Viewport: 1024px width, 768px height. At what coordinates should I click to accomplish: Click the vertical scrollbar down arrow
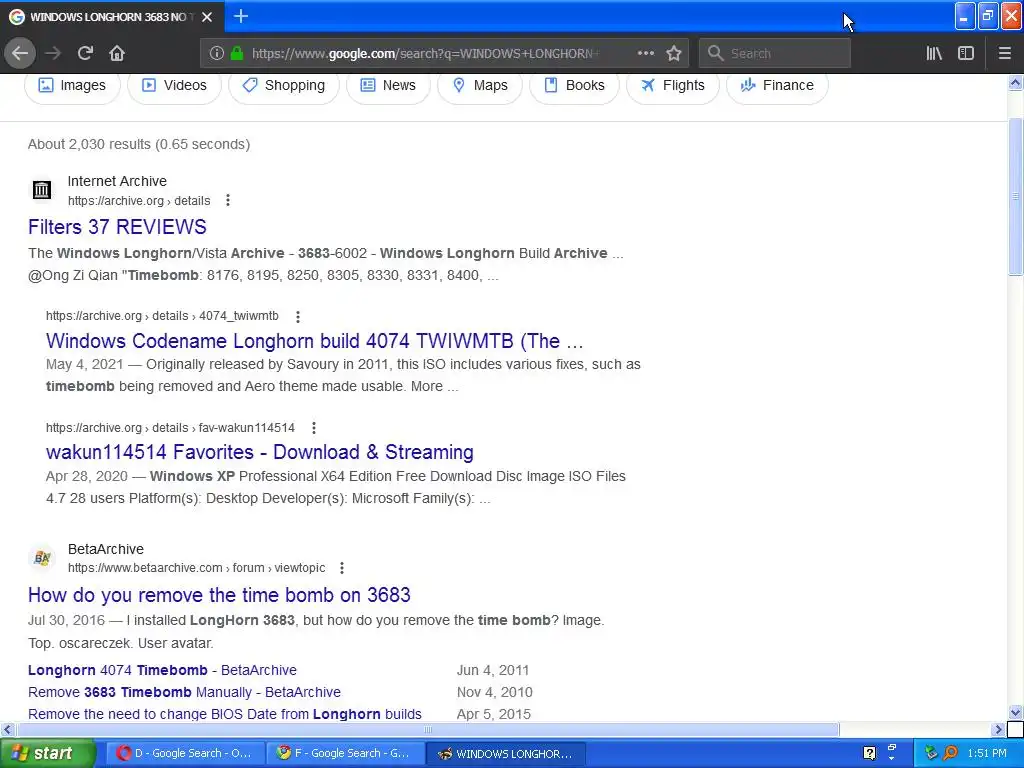point(1015,712)
